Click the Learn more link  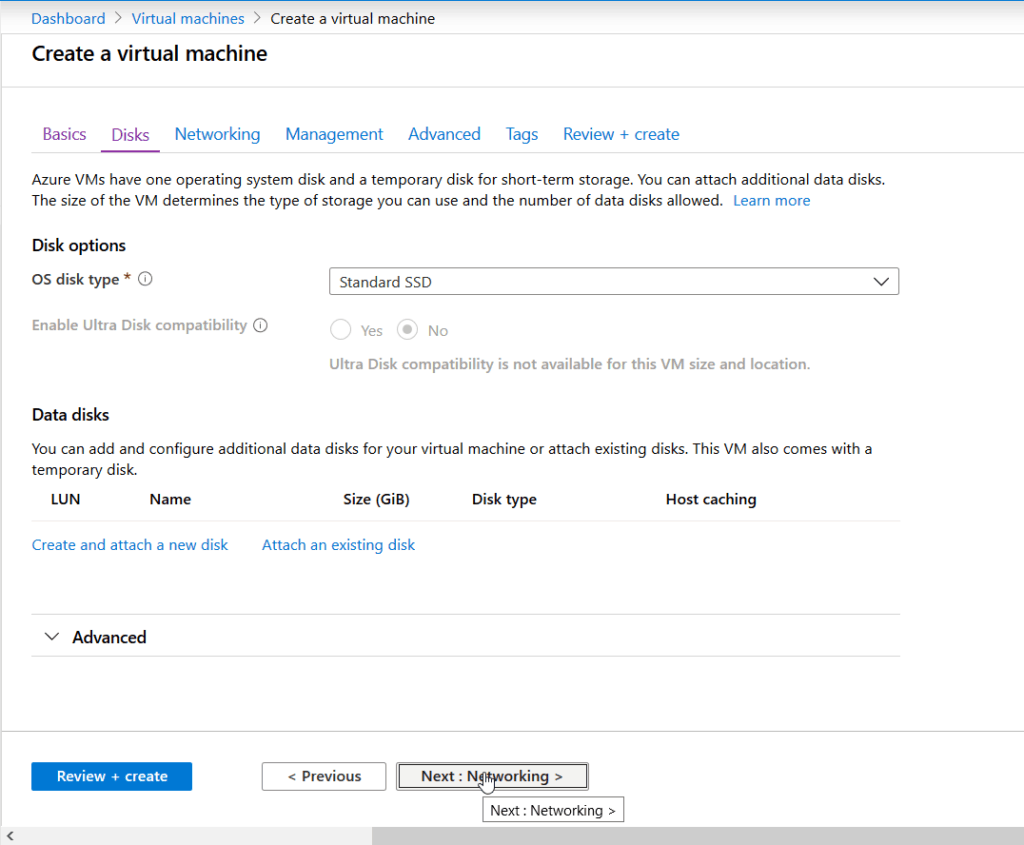771,200
